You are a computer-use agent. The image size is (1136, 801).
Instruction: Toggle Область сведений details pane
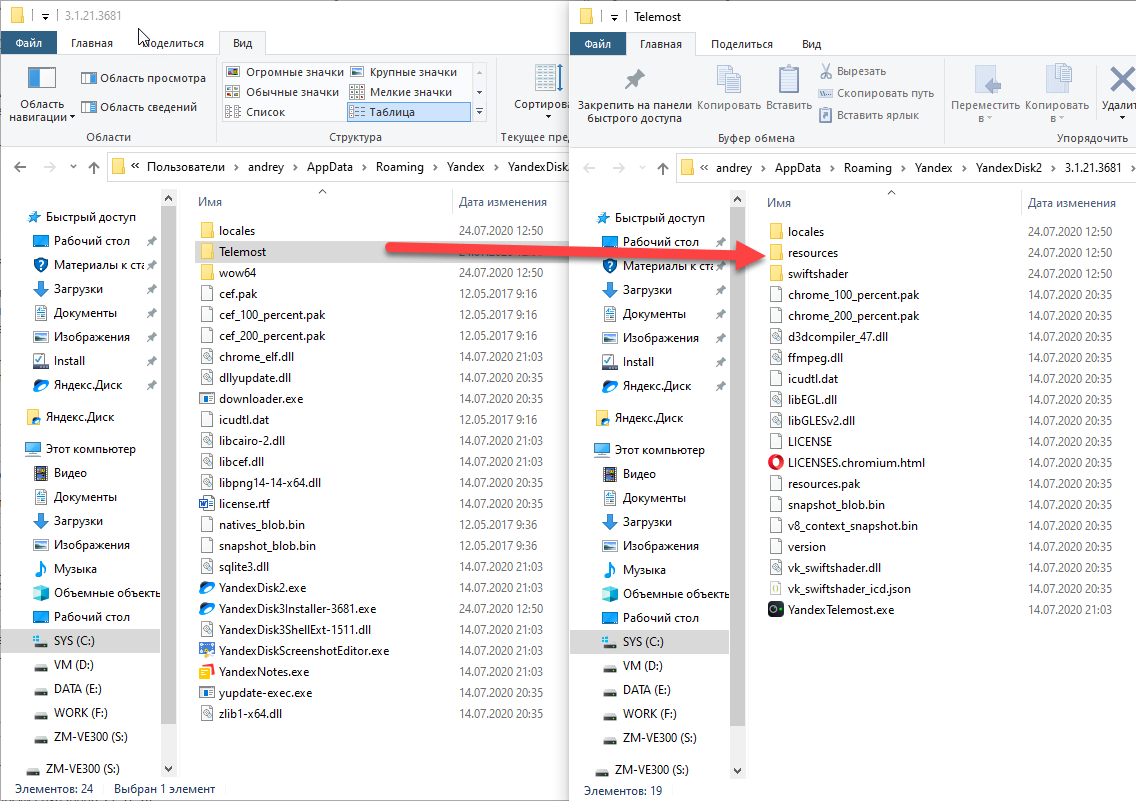(x=138, y=107)
